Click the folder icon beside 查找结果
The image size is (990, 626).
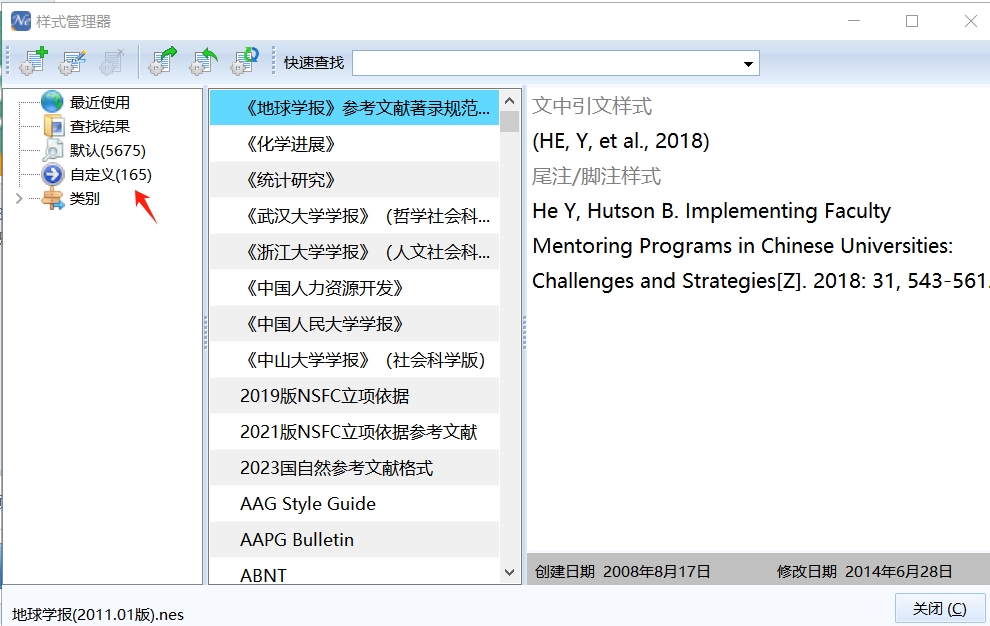(54, 126)
